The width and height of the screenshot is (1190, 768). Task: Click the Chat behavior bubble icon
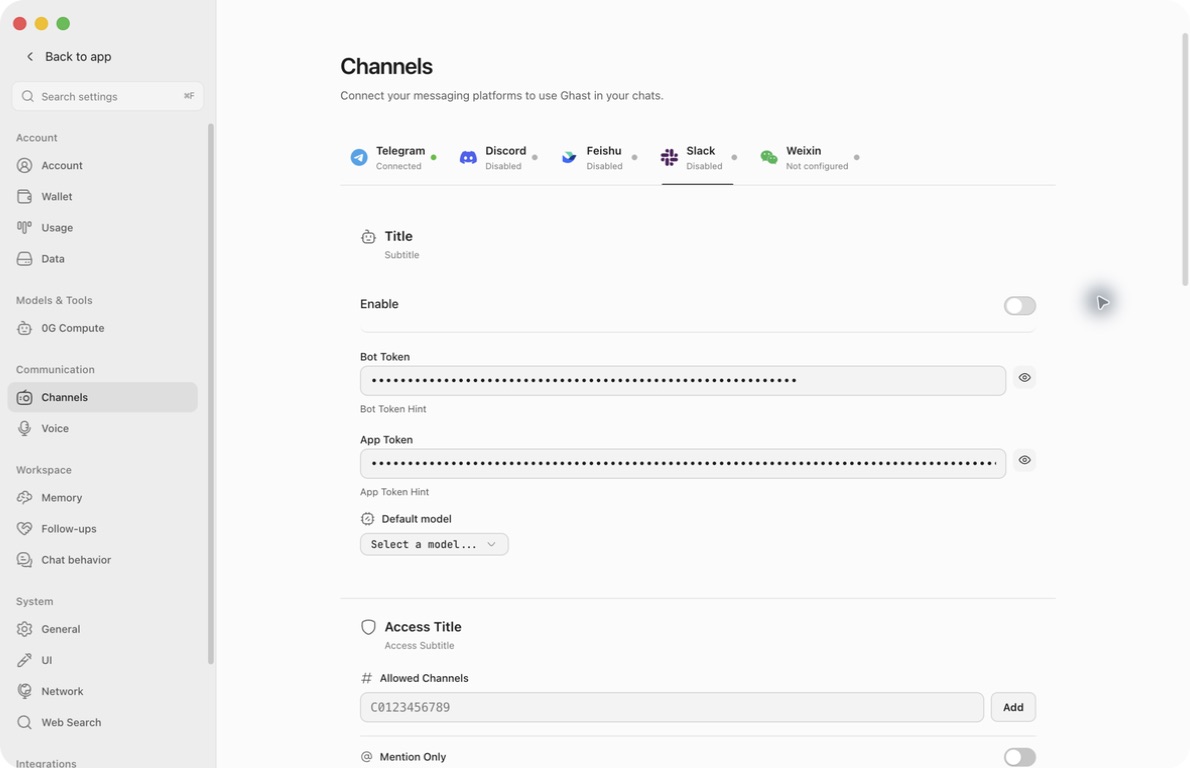point(24,560)
